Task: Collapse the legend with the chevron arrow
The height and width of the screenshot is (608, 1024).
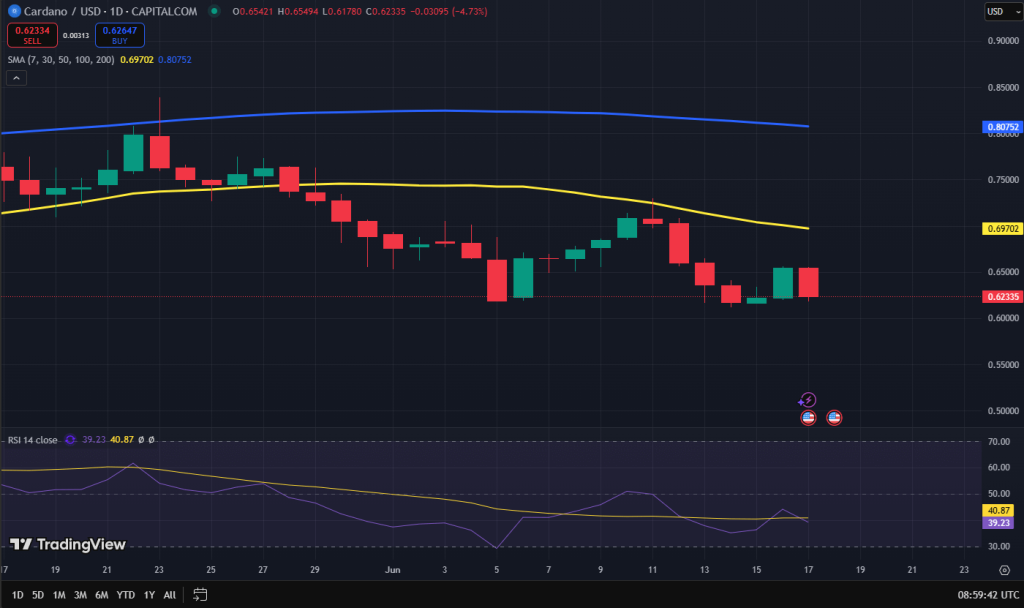Action: [15, 78]
